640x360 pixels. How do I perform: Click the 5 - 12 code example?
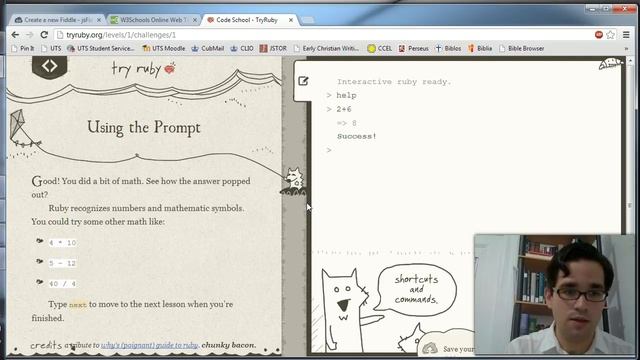tap(62, 263)
